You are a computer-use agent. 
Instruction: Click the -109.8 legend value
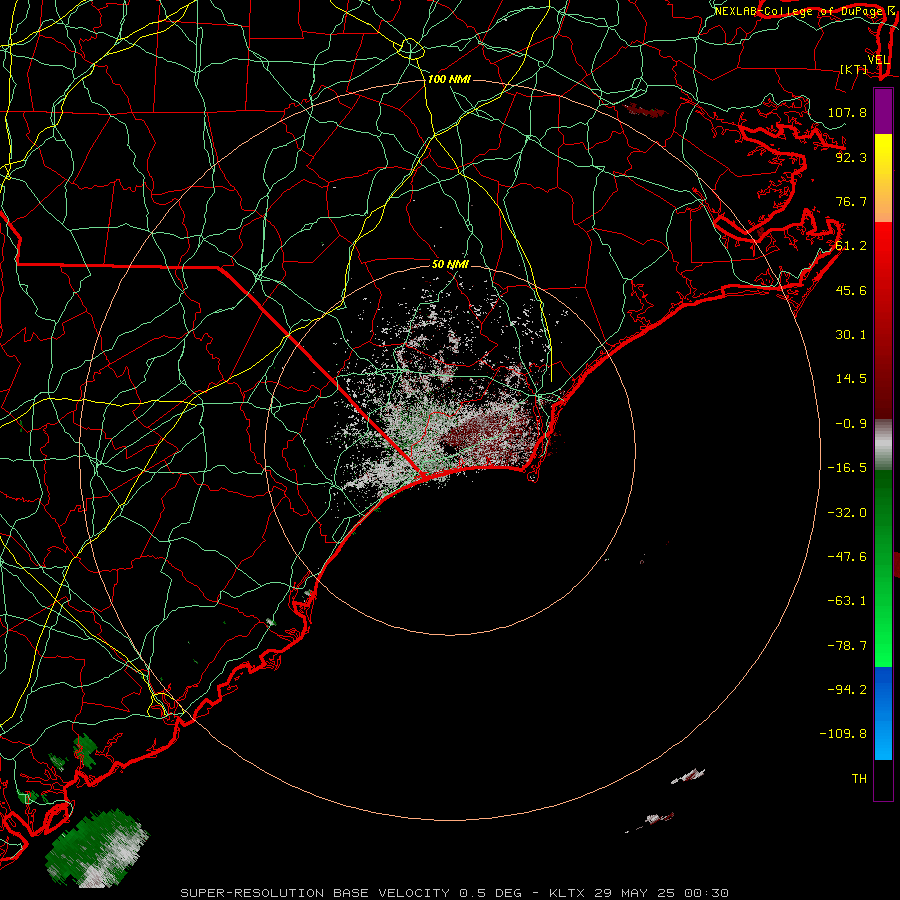[x=843, y=734]
